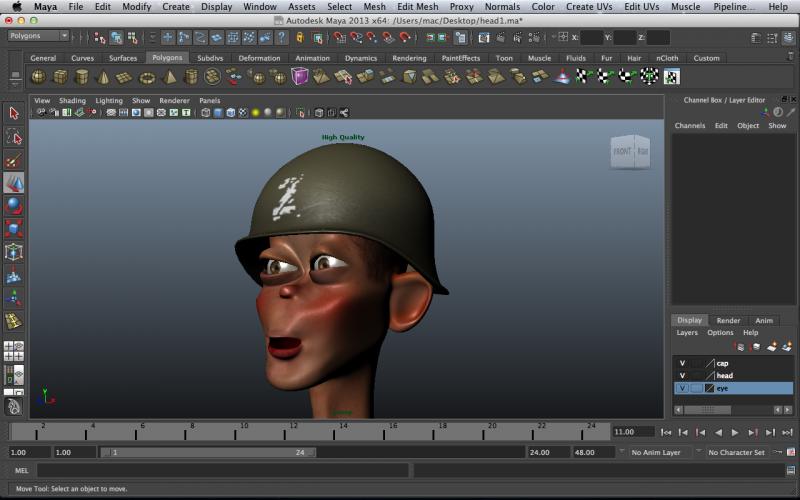Click the FRONT face of the view cube

[621, 151]
